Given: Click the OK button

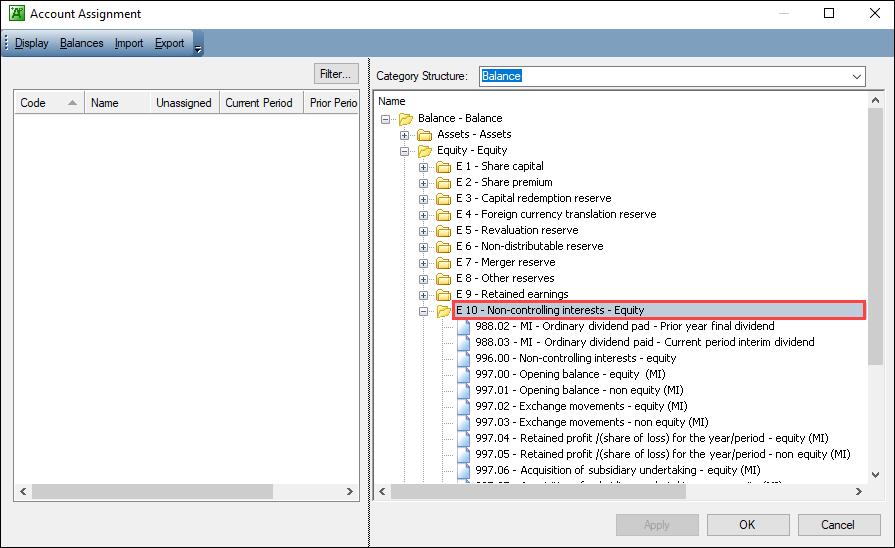Looking at the screenshot, I should pyautogui.click(x=747, y=525).
